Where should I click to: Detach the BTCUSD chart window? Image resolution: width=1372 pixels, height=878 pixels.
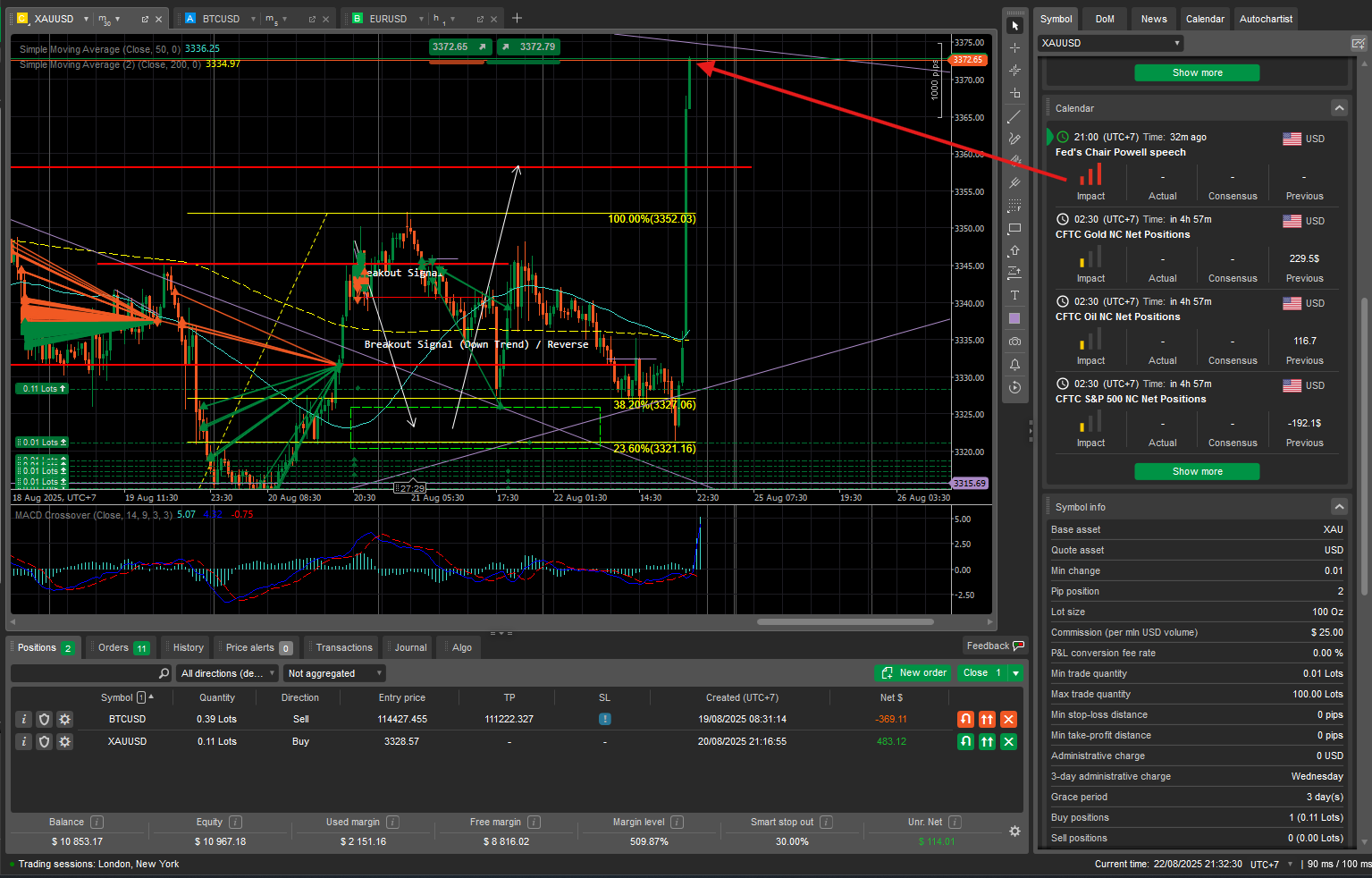[x=312, y=19]
